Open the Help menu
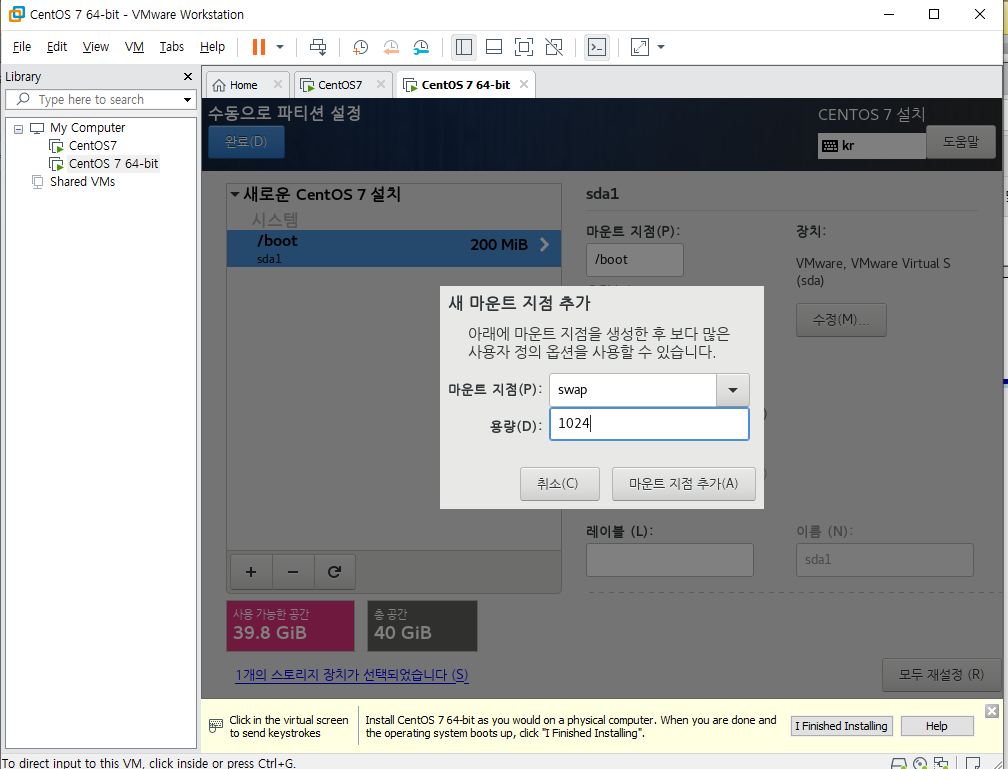 point(212,47)
